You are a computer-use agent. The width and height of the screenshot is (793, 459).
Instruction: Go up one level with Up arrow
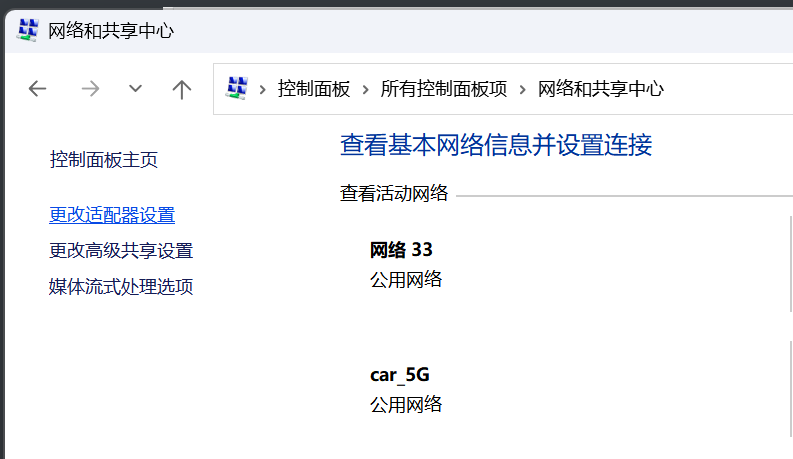(x=182, y=89)
